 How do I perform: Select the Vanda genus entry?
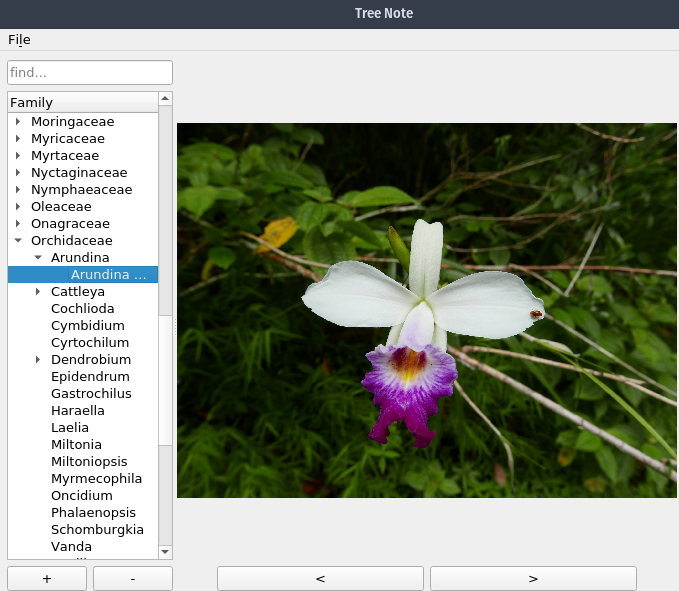pyautogui.click(x=71, y=547)
